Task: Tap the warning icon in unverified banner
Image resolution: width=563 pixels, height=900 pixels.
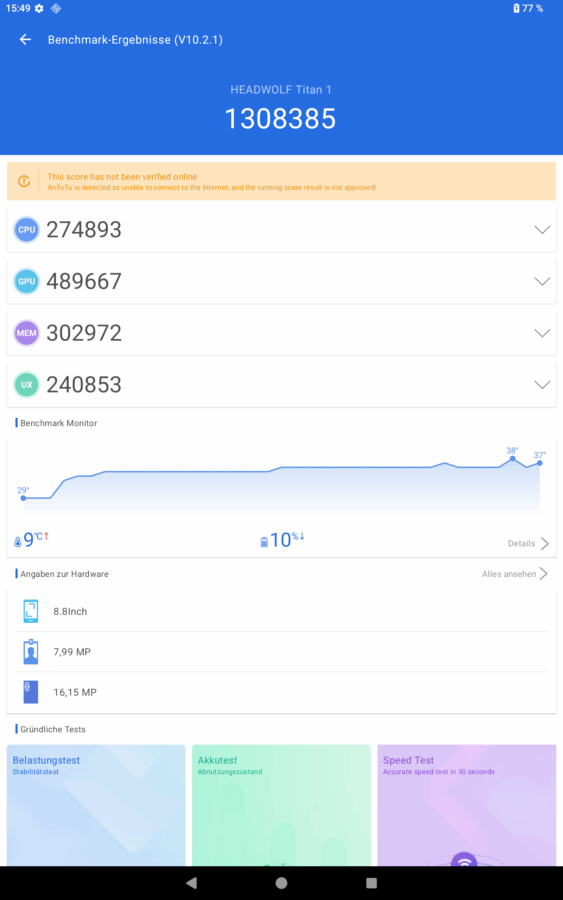Action: tap(24, 181)
